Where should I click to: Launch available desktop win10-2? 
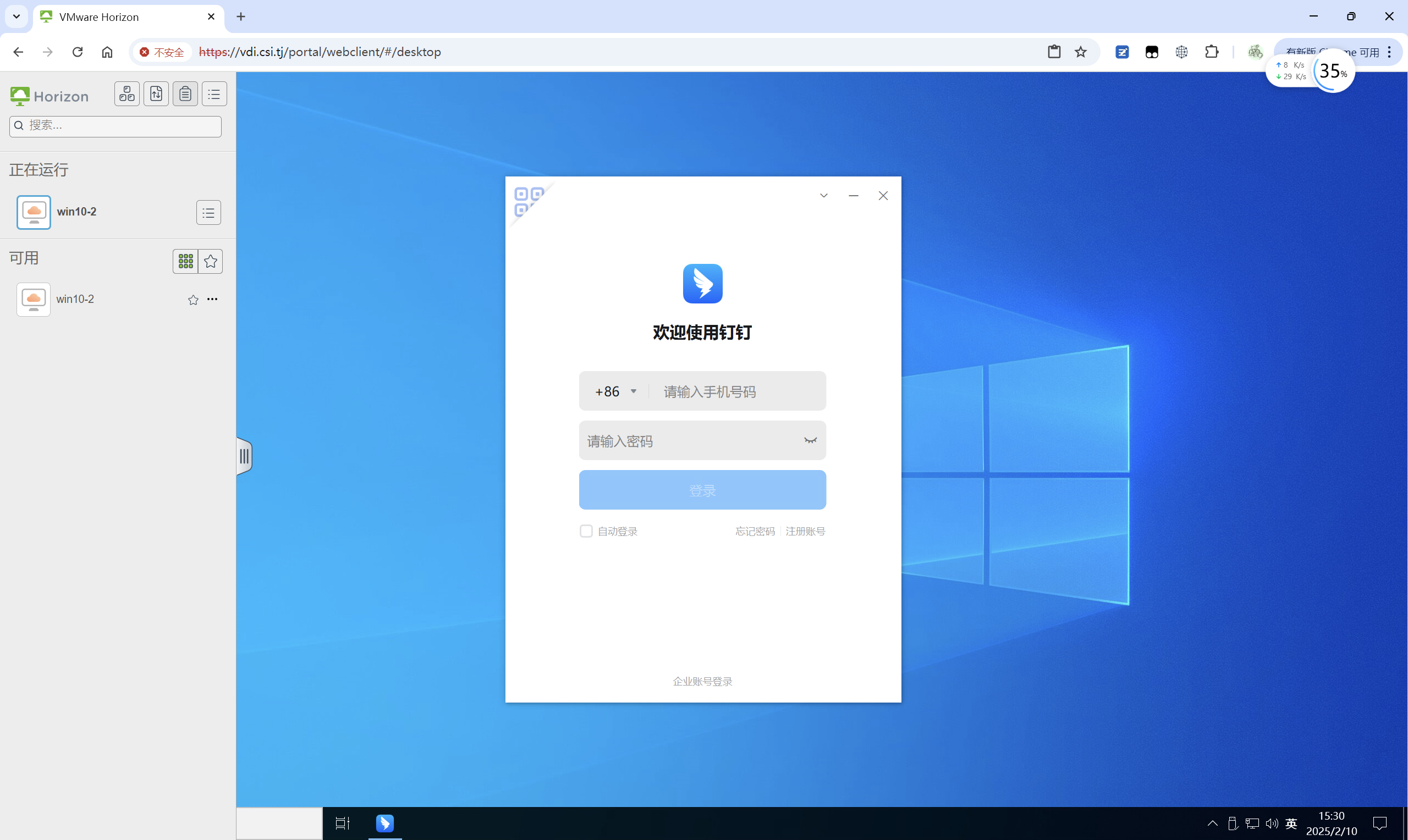click(56, 300)
